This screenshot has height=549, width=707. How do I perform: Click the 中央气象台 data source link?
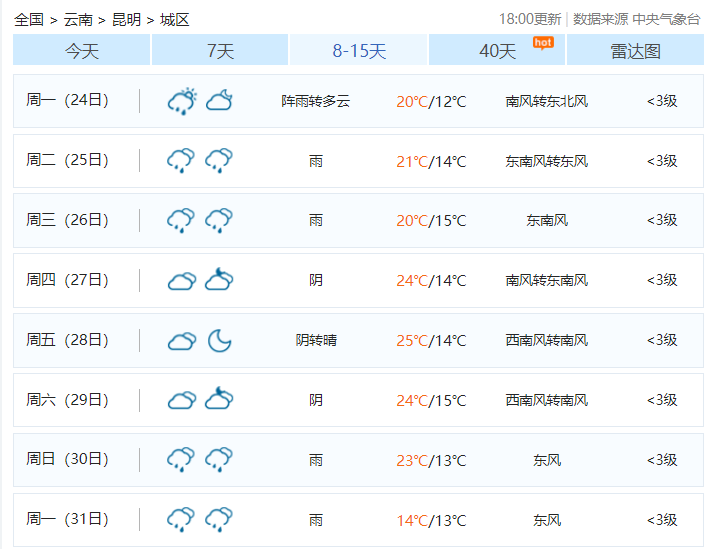(x=666, y=19)
